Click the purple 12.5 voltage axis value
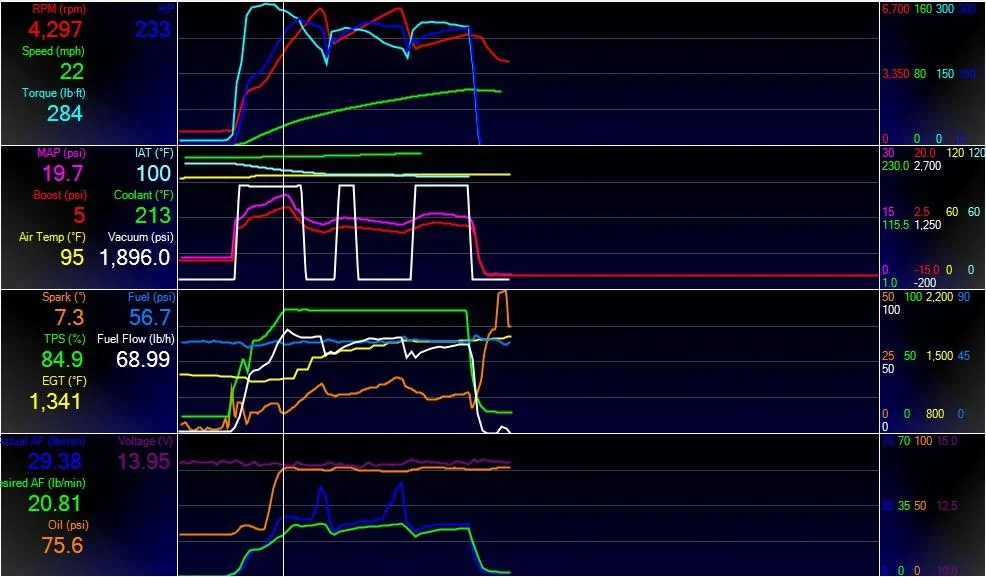The image size is (986, 577). [947, 505]
